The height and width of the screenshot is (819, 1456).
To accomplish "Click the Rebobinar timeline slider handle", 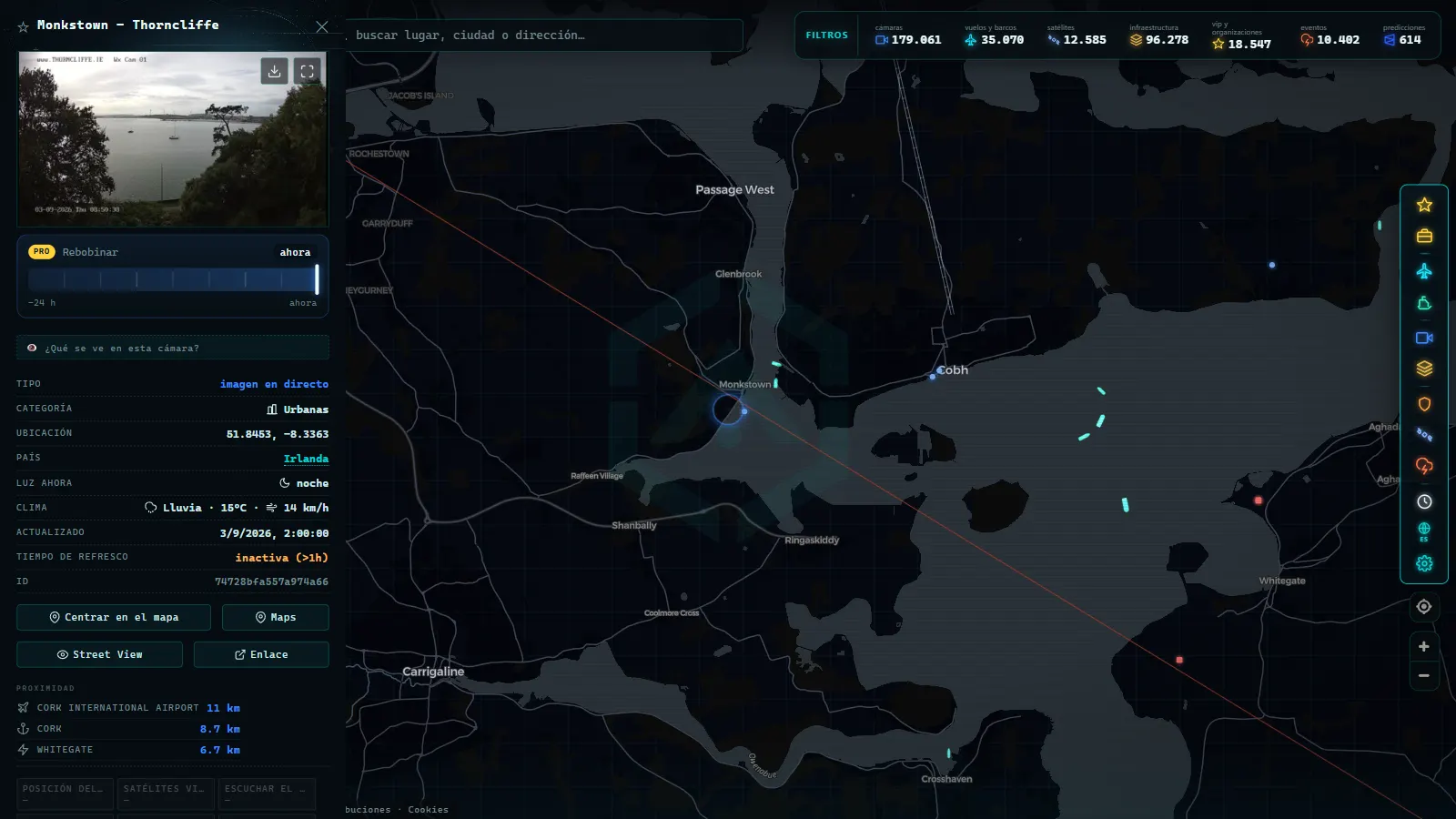I will coord(317,278).
